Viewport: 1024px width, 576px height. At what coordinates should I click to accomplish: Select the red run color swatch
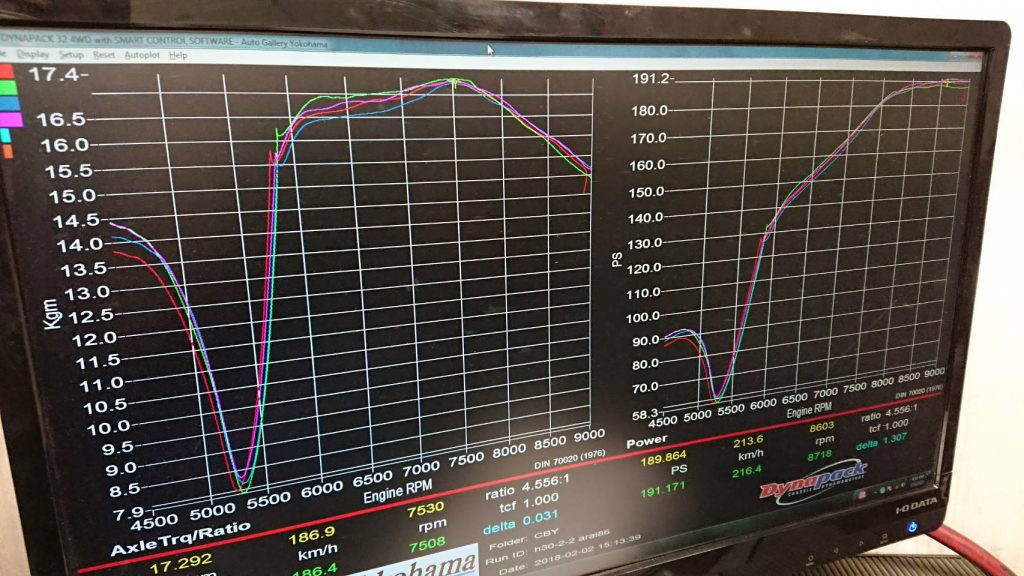click(6, 72)
